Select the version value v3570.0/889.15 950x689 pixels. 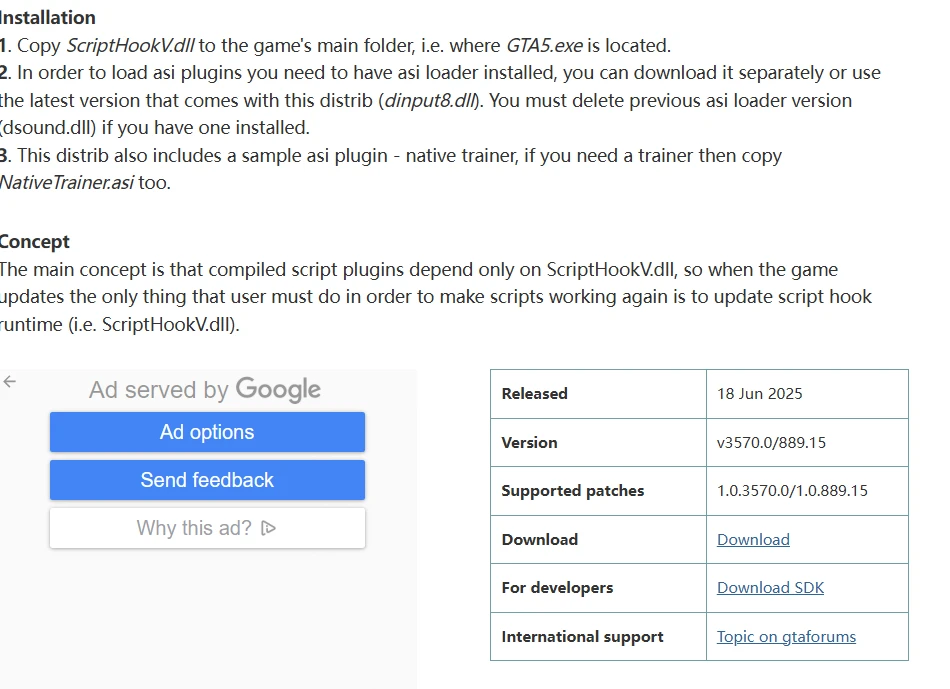pyautogui.click(x=771, y=442)
